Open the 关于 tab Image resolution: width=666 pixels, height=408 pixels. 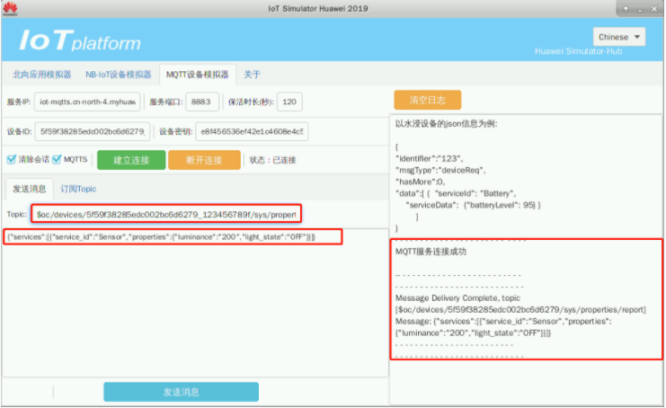coord(252,74)
